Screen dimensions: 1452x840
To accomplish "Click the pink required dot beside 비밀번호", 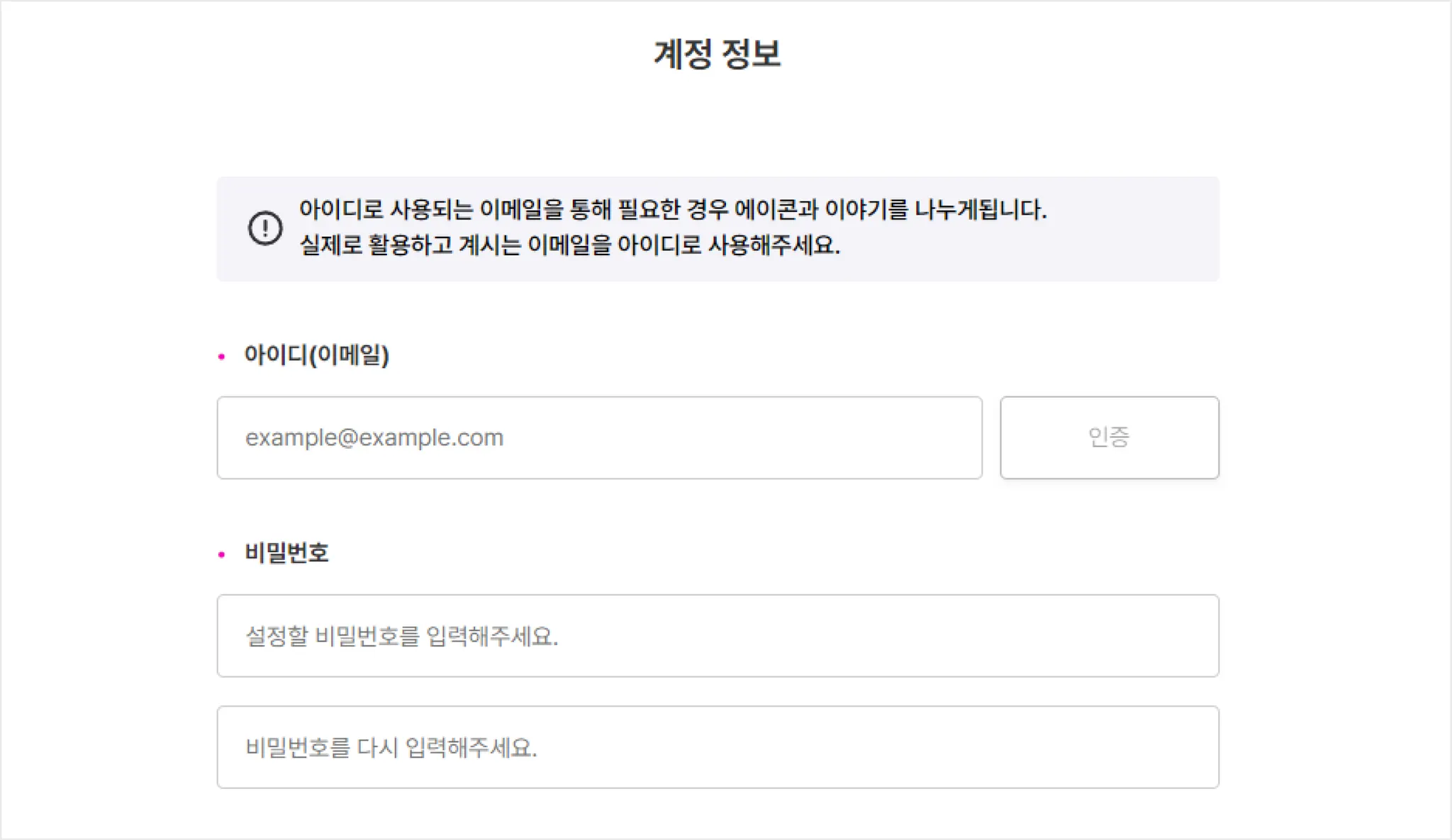I will coord(221,554).
